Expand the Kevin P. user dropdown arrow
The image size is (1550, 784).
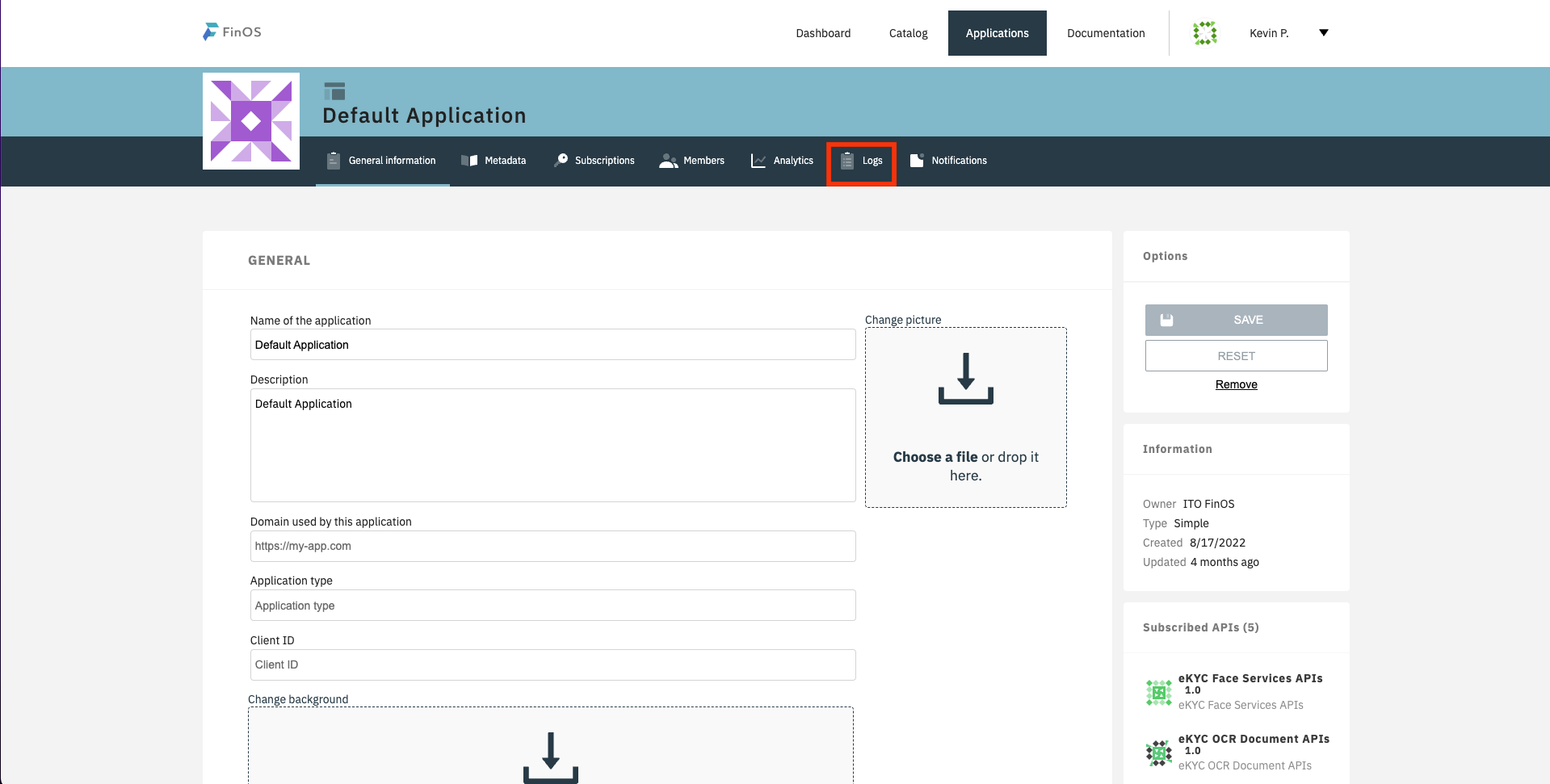[1323, 33]
